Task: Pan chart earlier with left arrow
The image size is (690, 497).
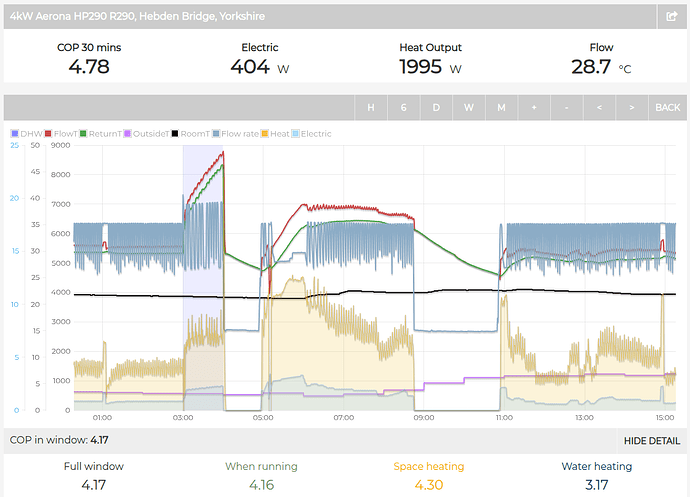Action: tap(599, 107)
